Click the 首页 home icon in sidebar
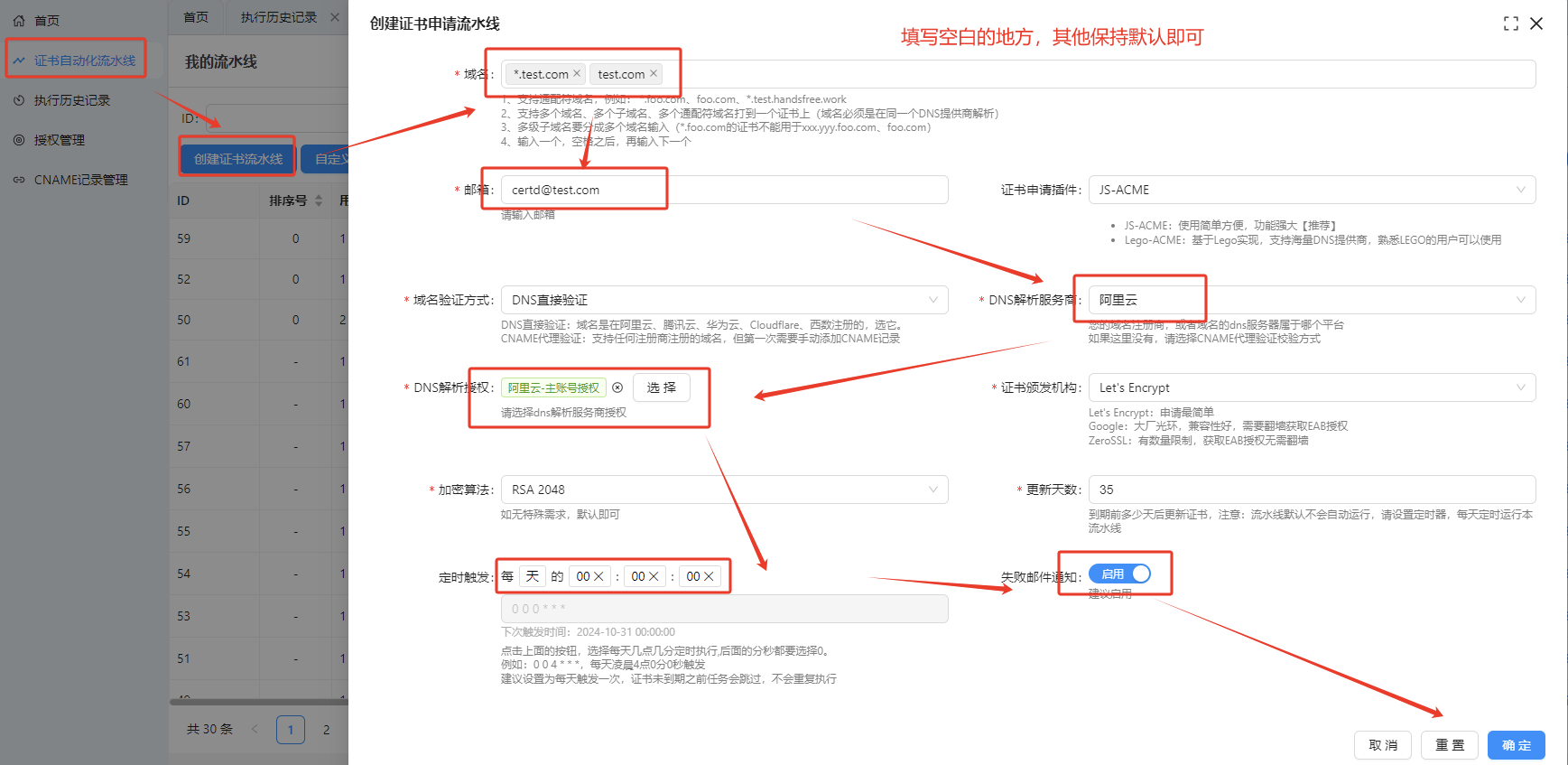1568x765 pixels. point(19,20)
